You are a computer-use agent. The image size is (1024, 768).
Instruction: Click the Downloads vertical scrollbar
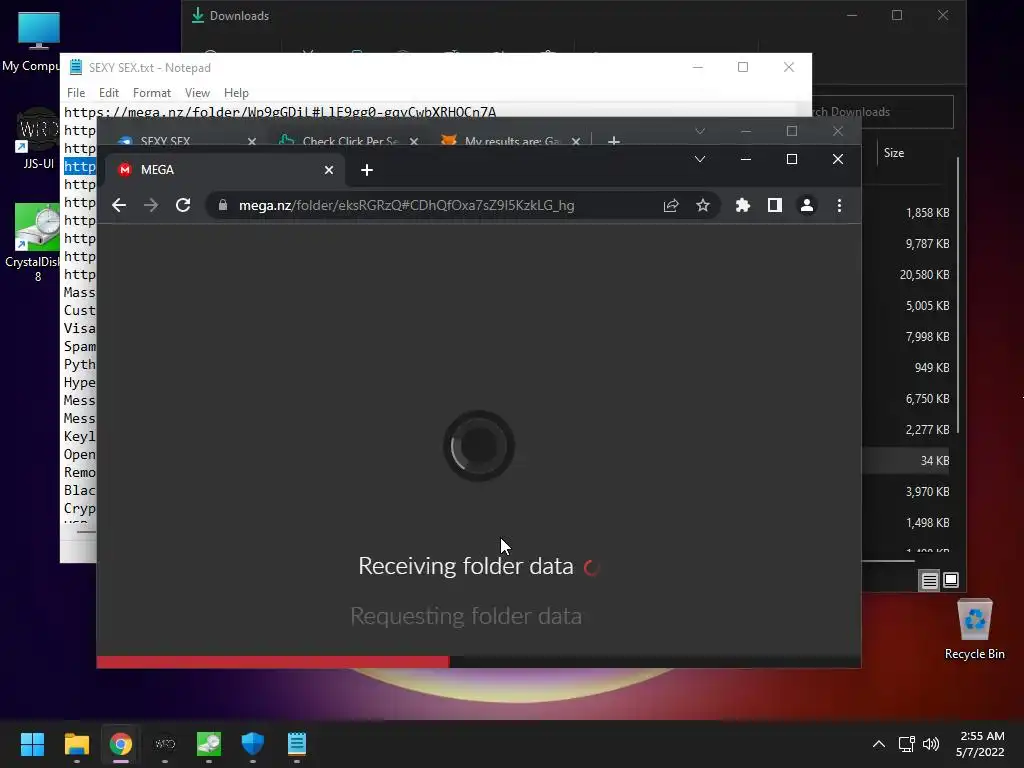click(958, 294)
